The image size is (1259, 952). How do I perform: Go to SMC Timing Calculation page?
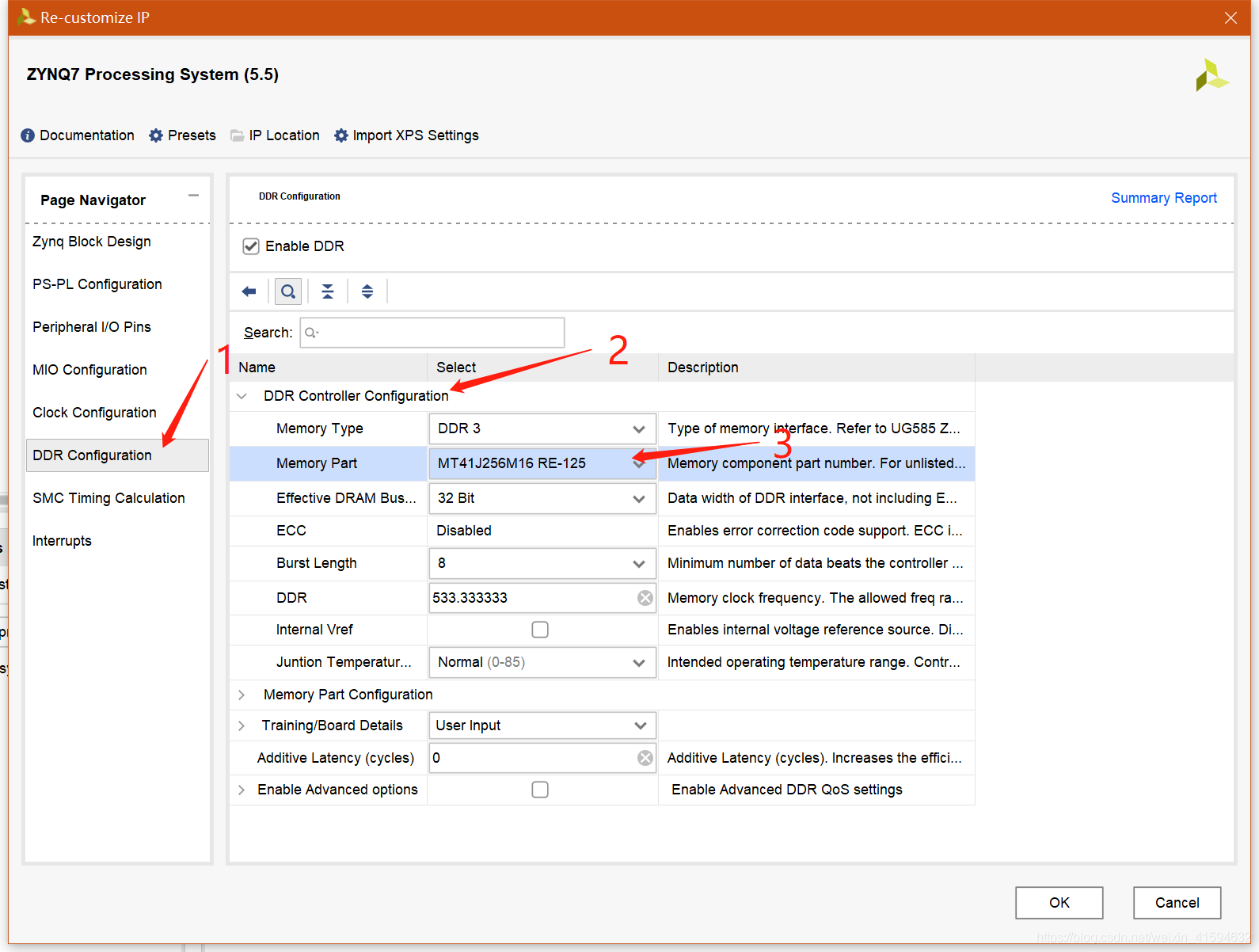(108, 498)
